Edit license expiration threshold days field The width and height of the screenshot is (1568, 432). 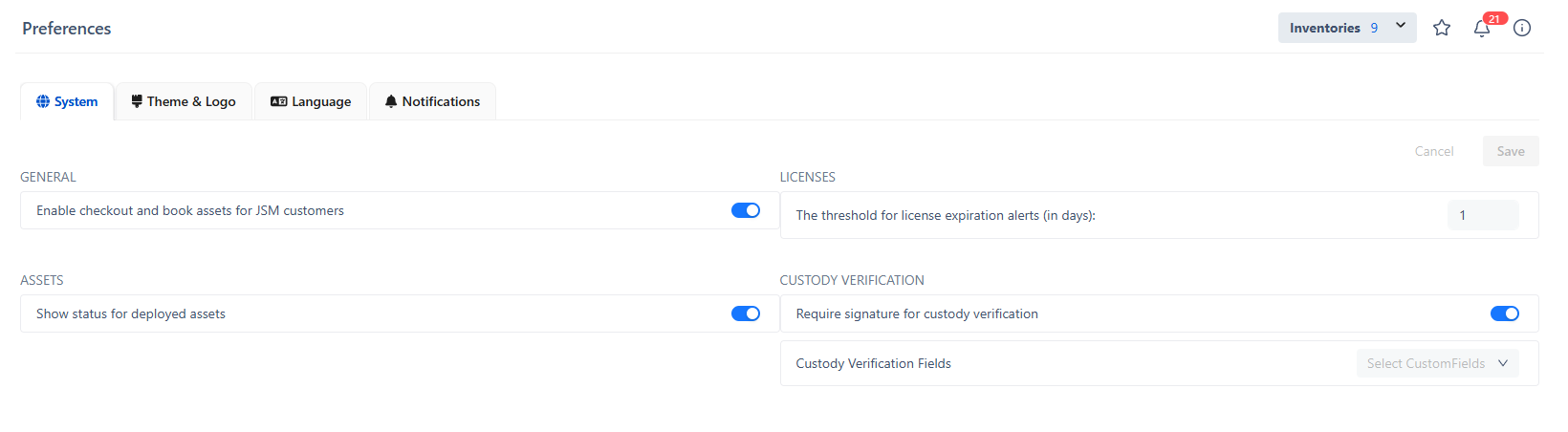click(1482, 215)
